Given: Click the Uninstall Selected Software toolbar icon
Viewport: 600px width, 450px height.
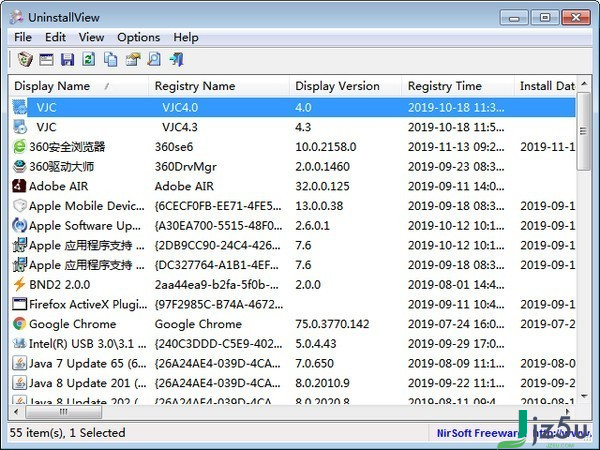Looking at the screenshot, I should 25,59.
